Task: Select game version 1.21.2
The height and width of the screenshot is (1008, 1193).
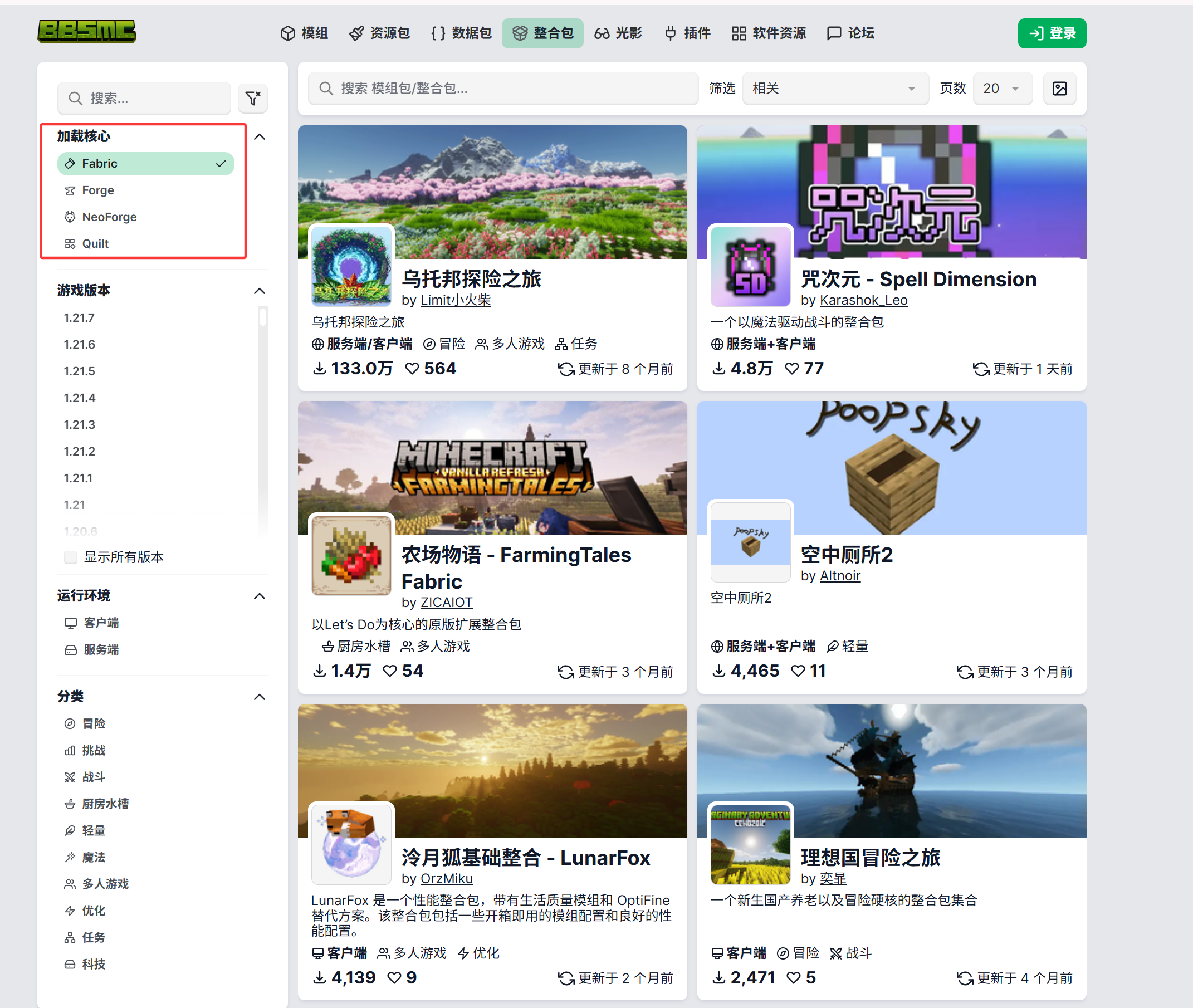Action: [x=80, y=452]
